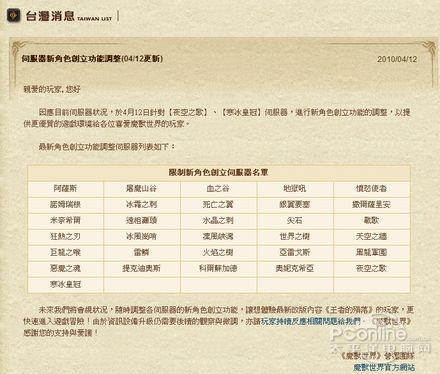Select the 科爾蘇加德 server cell
Viewport: 440px width, 374px height.
218,269
